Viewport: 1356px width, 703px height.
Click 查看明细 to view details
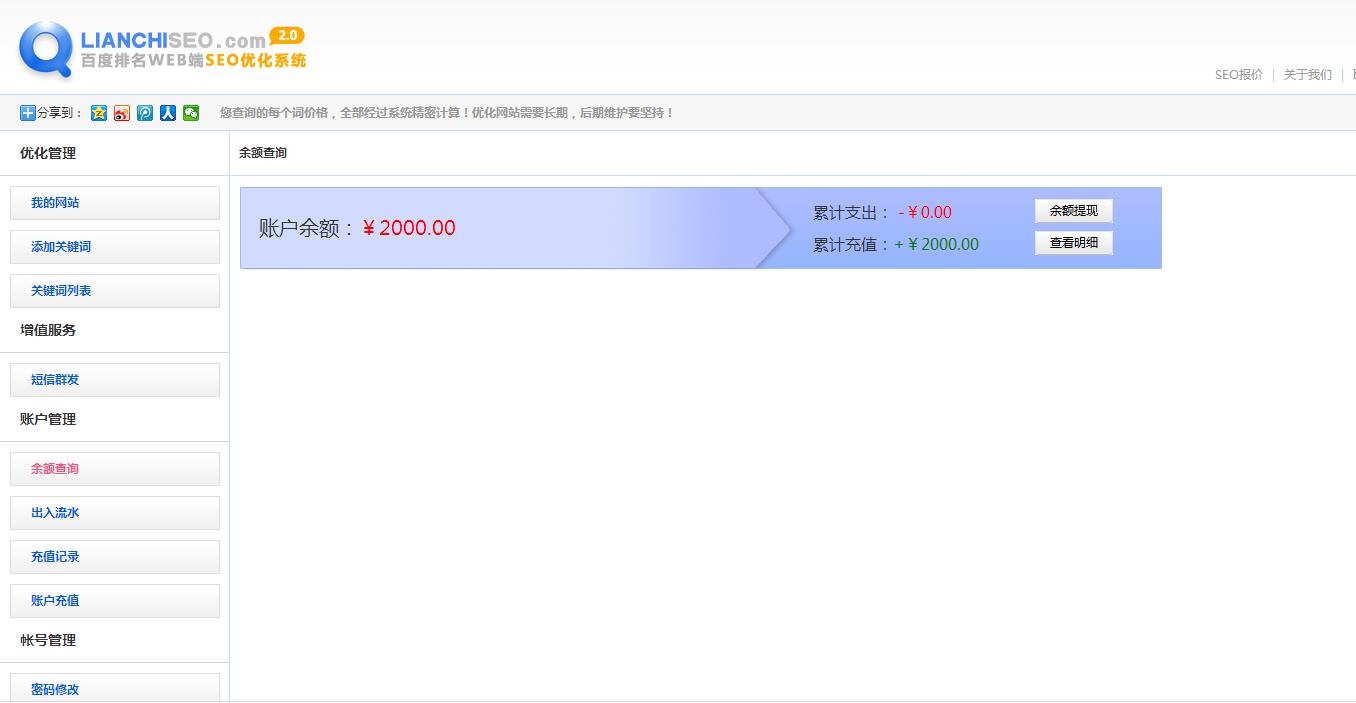1073,242
